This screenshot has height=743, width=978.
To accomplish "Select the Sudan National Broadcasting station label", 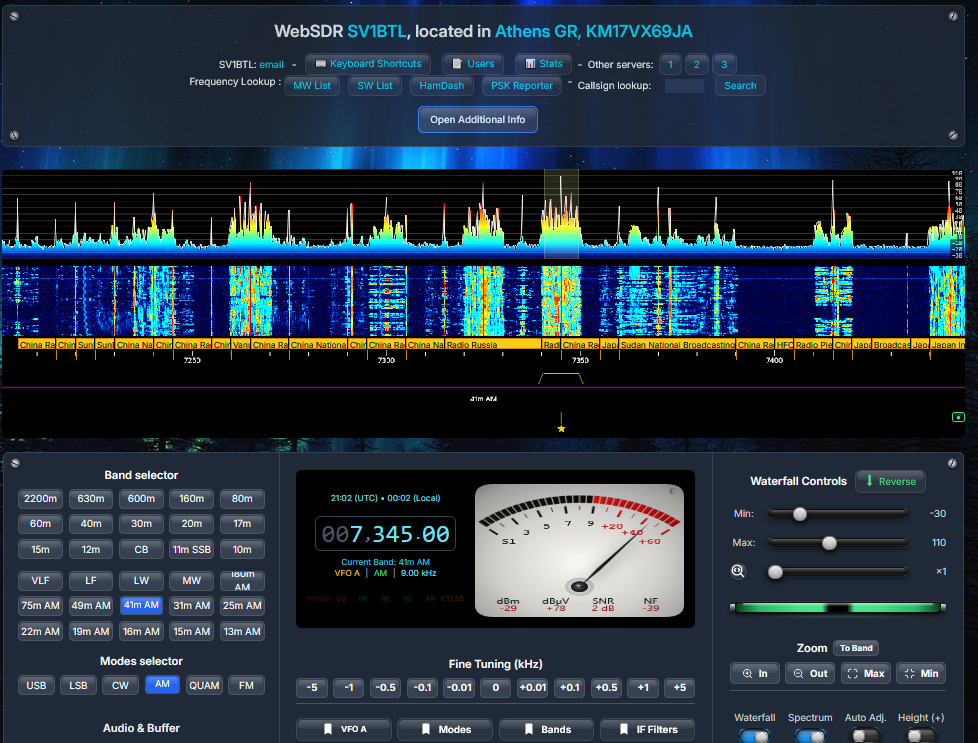I will [x=677, y=344].
